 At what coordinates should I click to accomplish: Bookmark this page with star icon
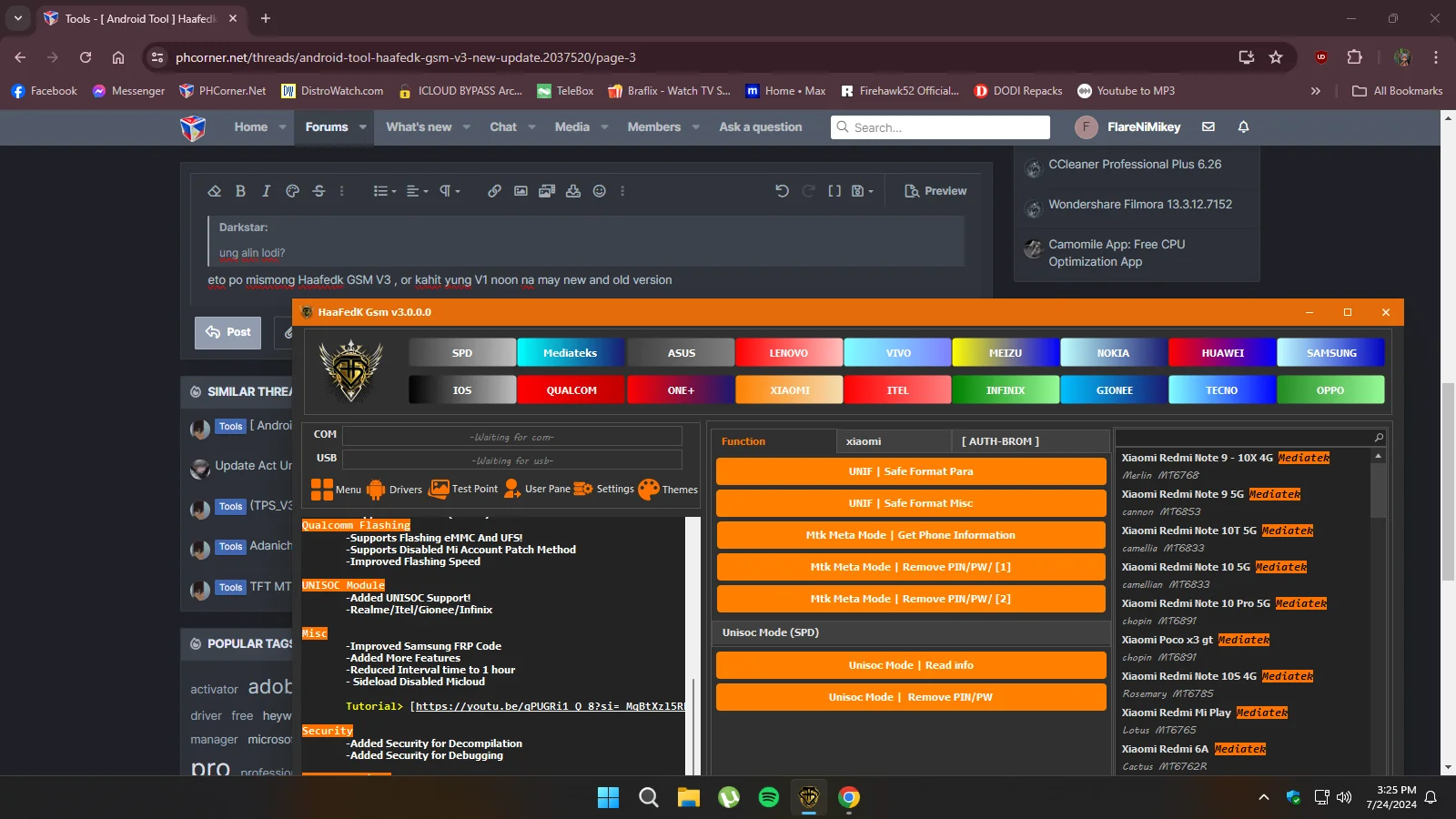1276,57
